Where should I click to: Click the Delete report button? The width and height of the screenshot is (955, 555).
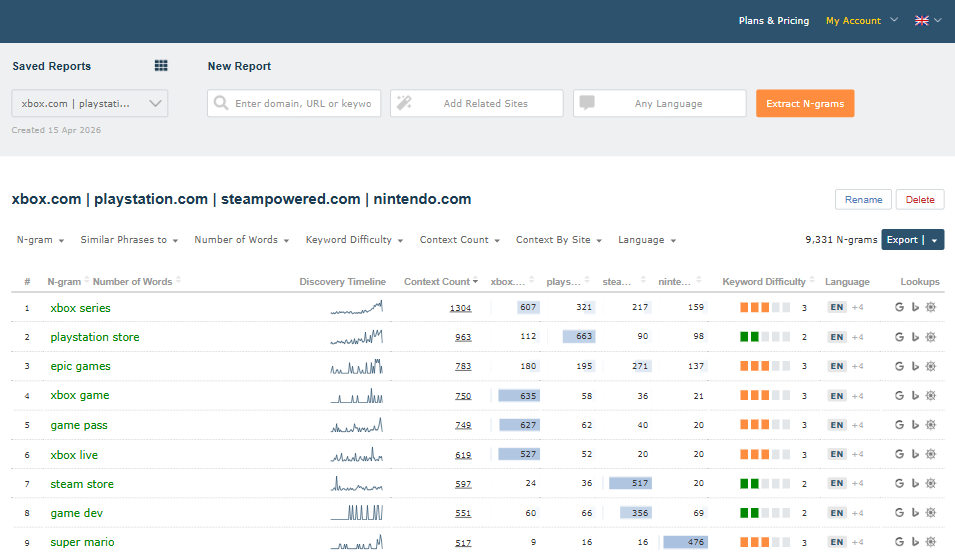(x=920, y=200)
